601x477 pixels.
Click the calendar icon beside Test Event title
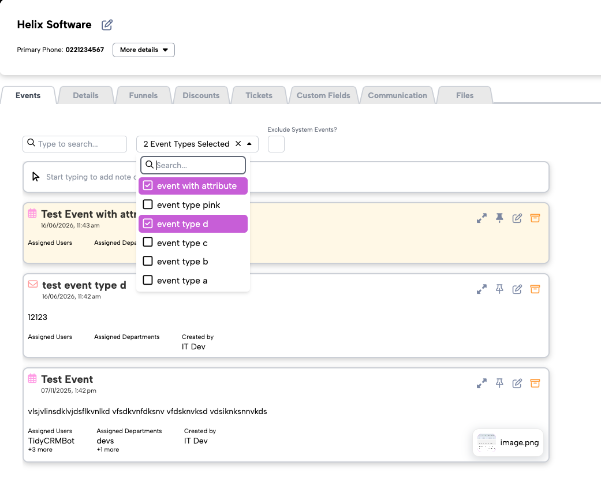point(33,379)
